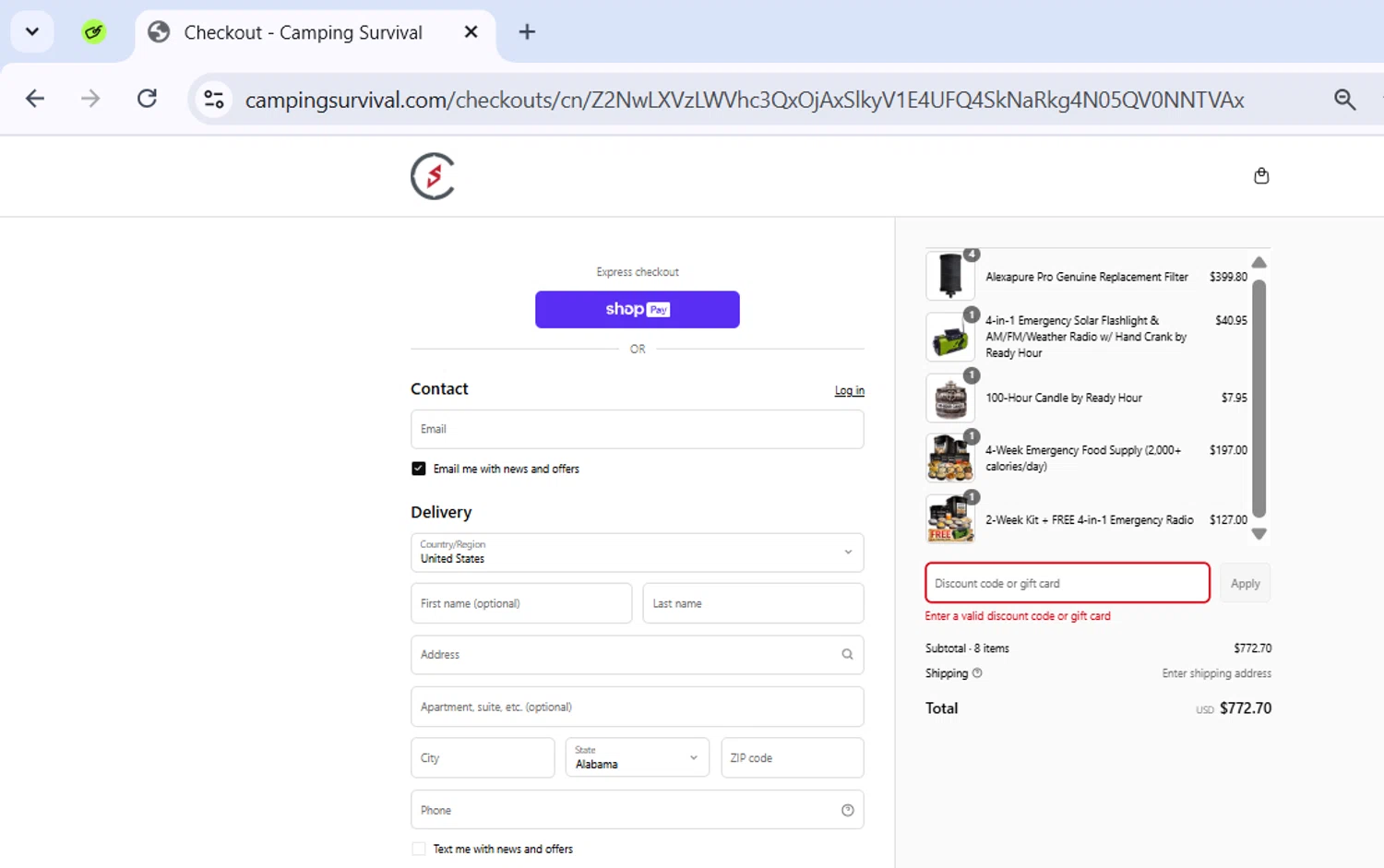Click the Alexapure Pro filter thumbnail
Image resolution: width=1384 pixels, height=868 pixels.
[950, 276]
